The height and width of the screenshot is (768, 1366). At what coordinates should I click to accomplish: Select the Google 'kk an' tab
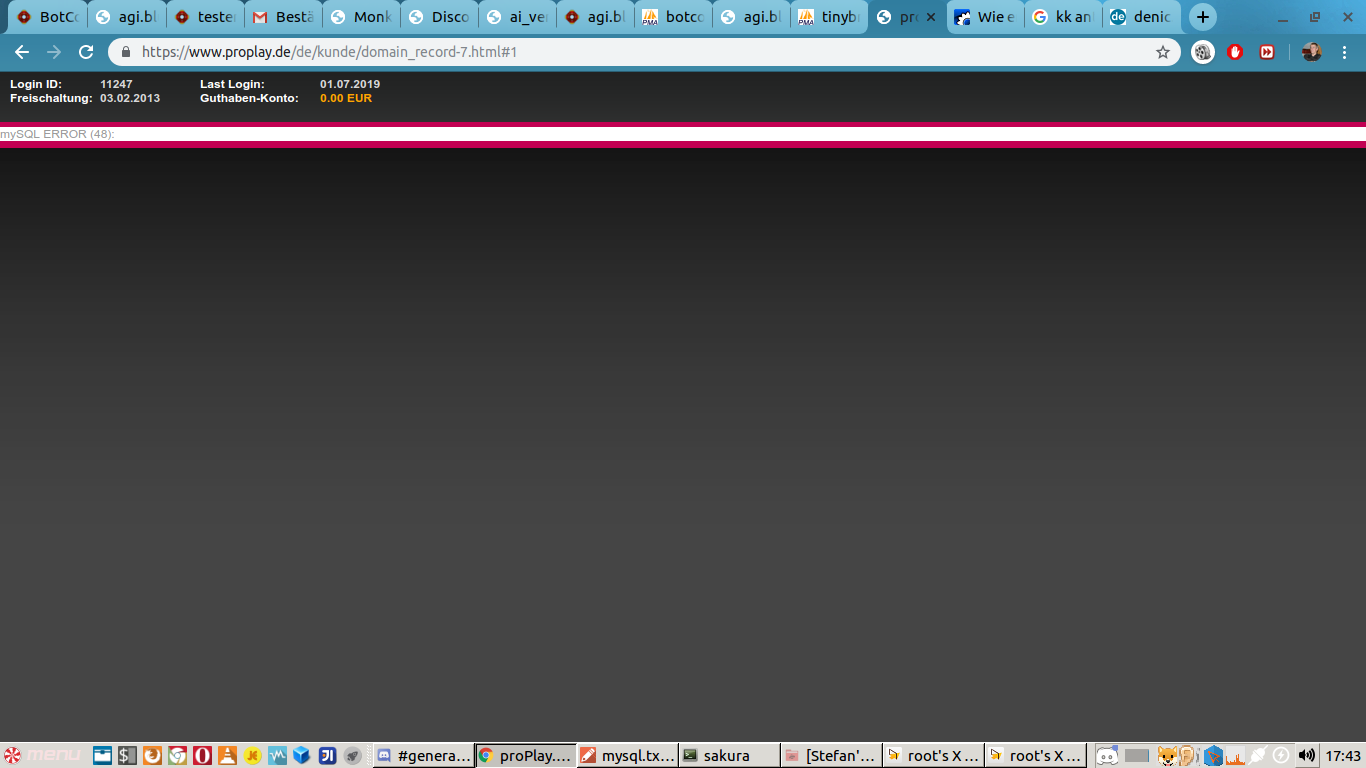pyautogui.click(x=1063, y=17)
